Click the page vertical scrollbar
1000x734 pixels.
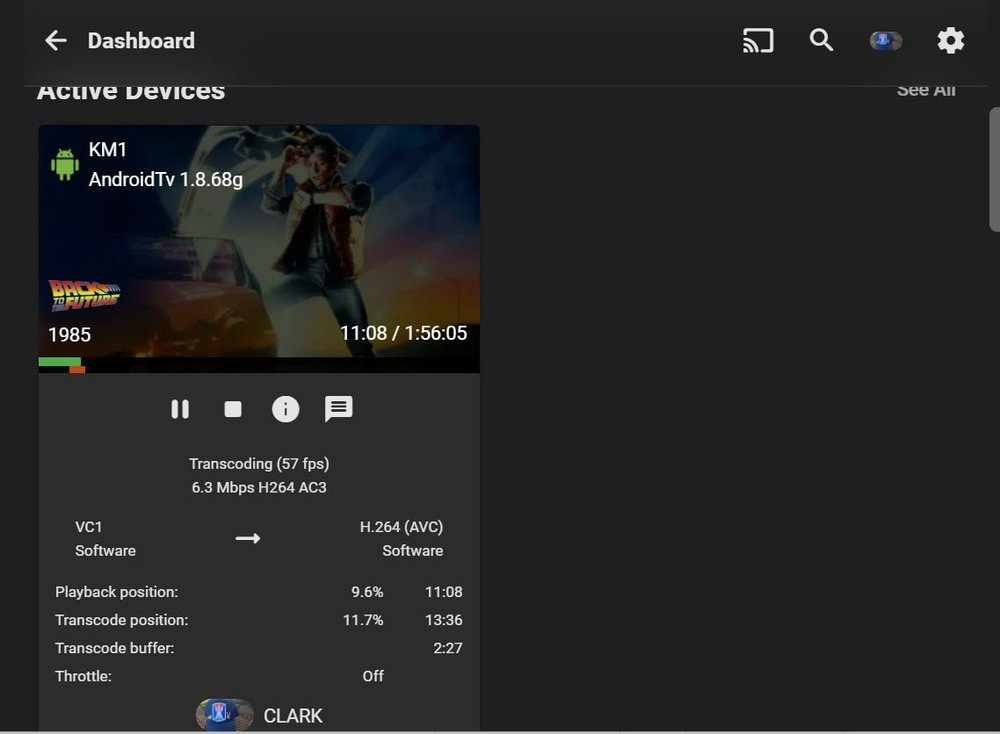(x=994, y=169)
